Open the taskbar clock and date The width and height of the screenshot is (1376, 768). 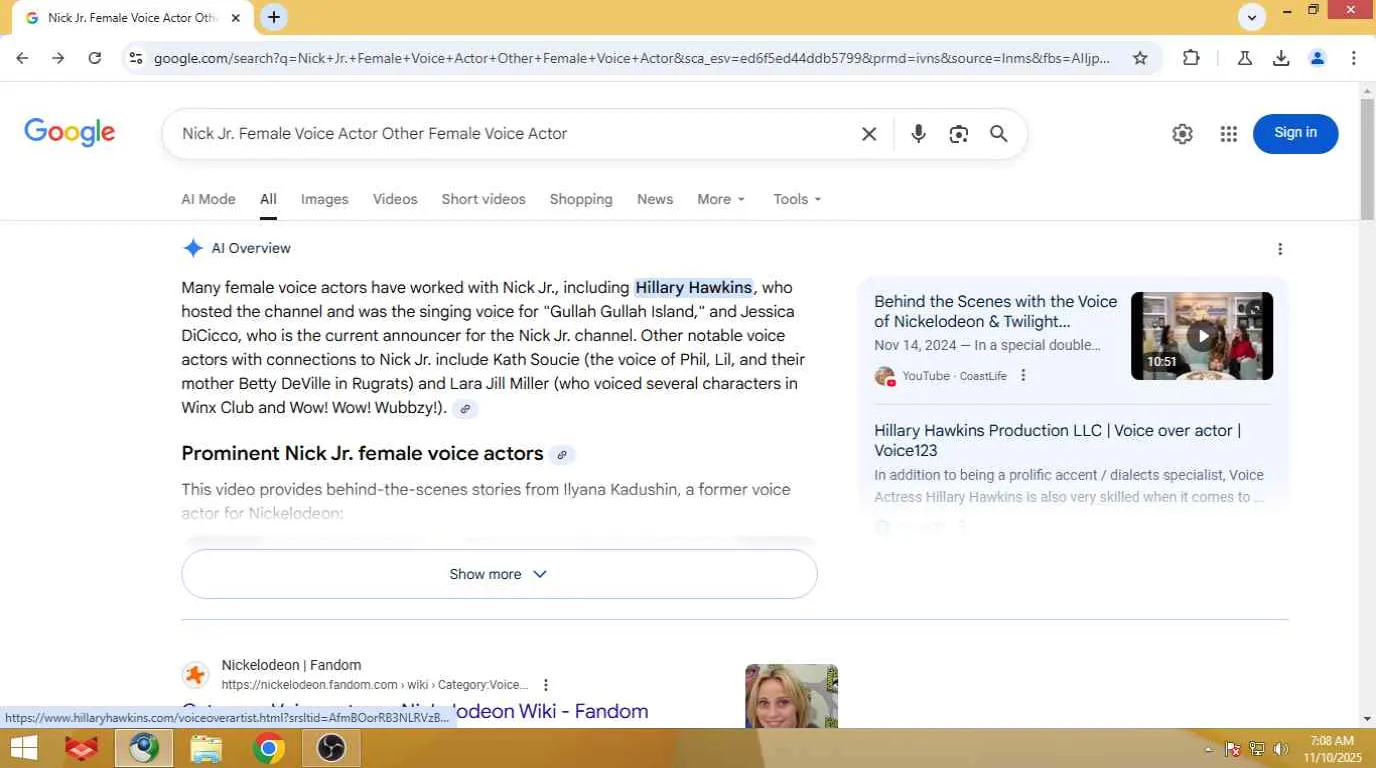click(1332, 749)
